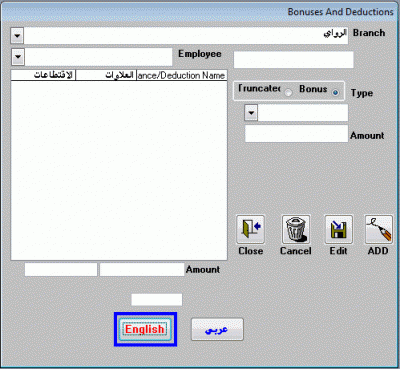
Task: Click the small field above English button
Action: [157, 300]
